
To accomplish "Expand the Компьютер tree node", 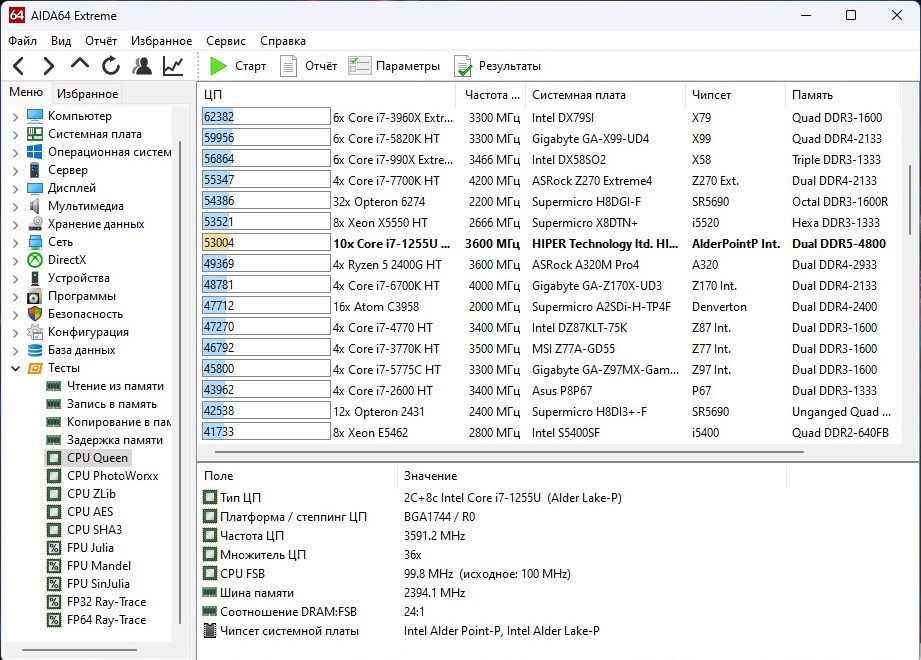I will (15, 116).
